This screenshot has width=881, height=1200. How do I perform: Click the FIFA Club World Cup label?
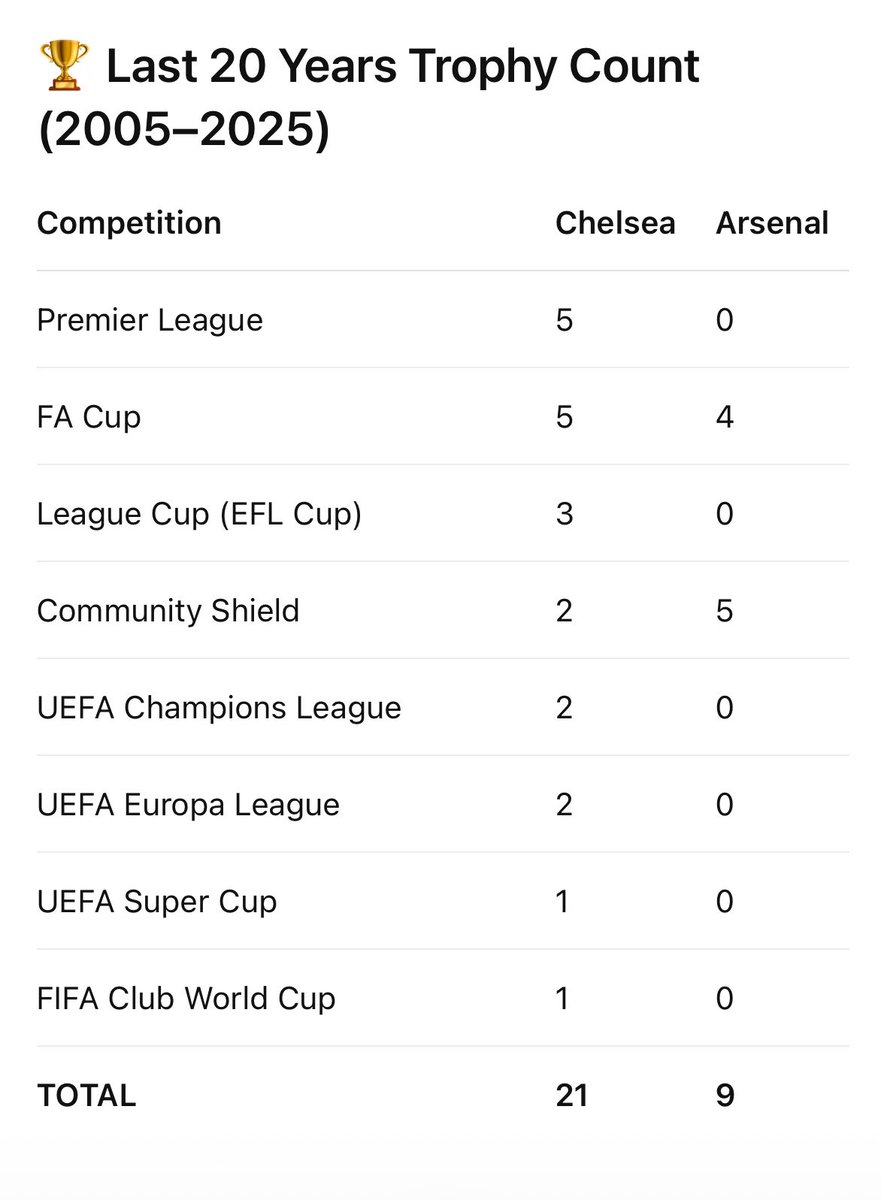186,998
